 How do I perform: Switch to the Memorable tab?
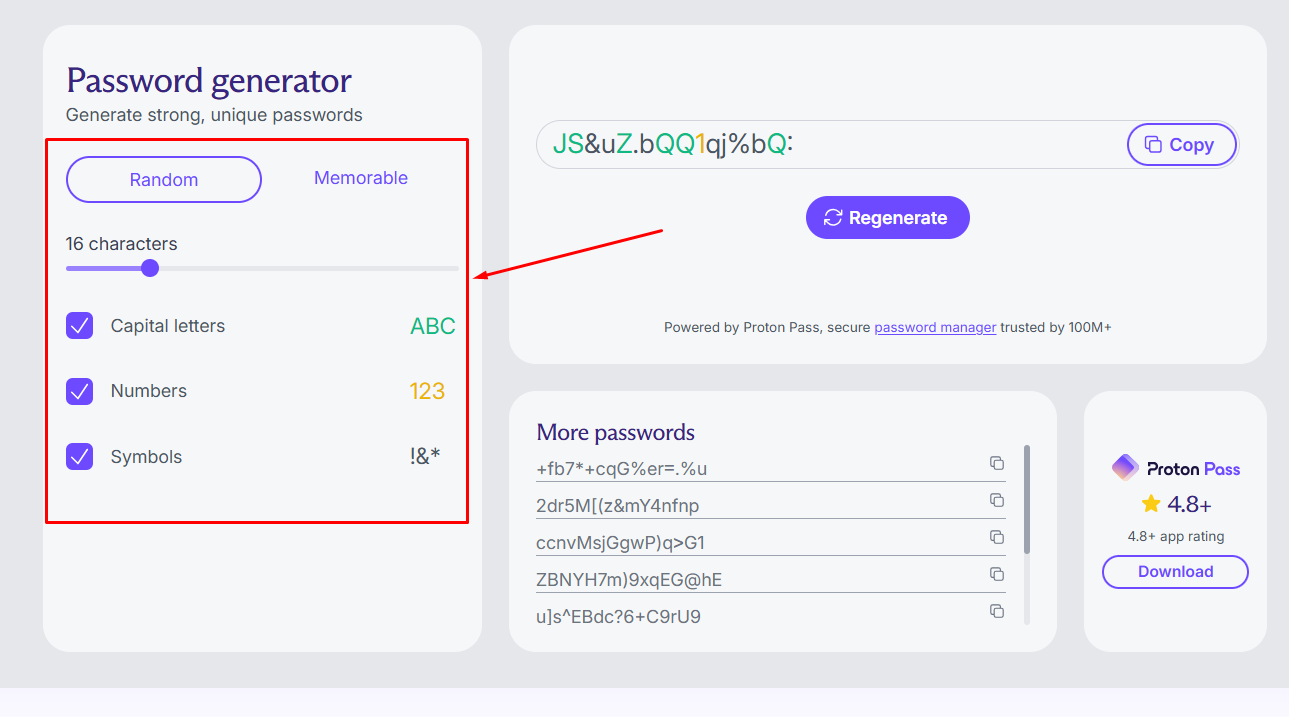point(360,178)
